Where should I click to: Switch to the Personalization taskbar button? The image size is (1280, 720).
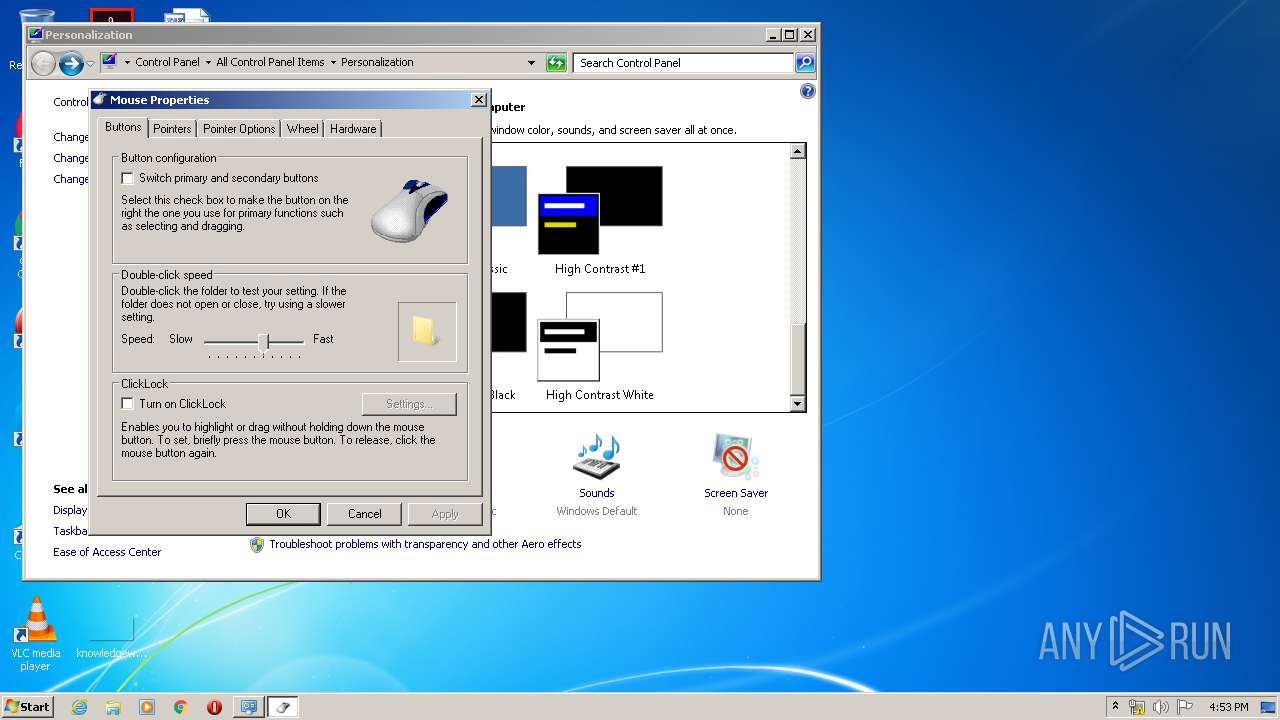(249, 707)
